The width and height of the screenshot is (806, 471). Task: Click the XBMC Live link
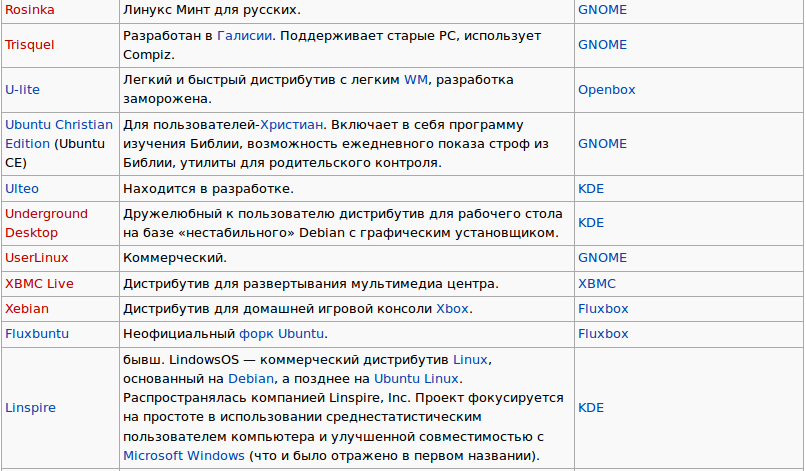pyautogui.click(x=39, y=284)
